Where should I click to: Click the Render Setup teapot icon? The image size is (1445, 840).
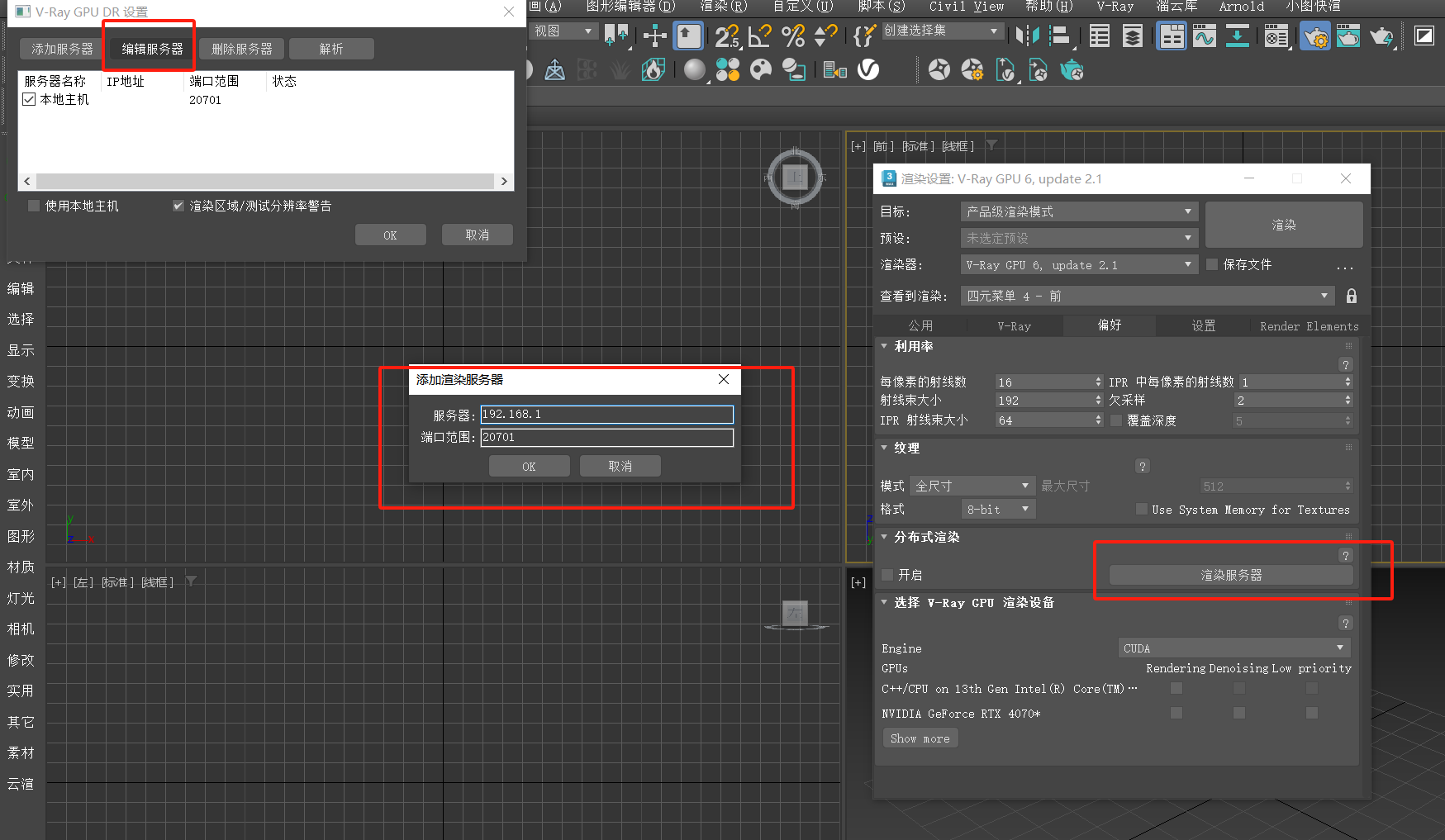(1314, 36)
